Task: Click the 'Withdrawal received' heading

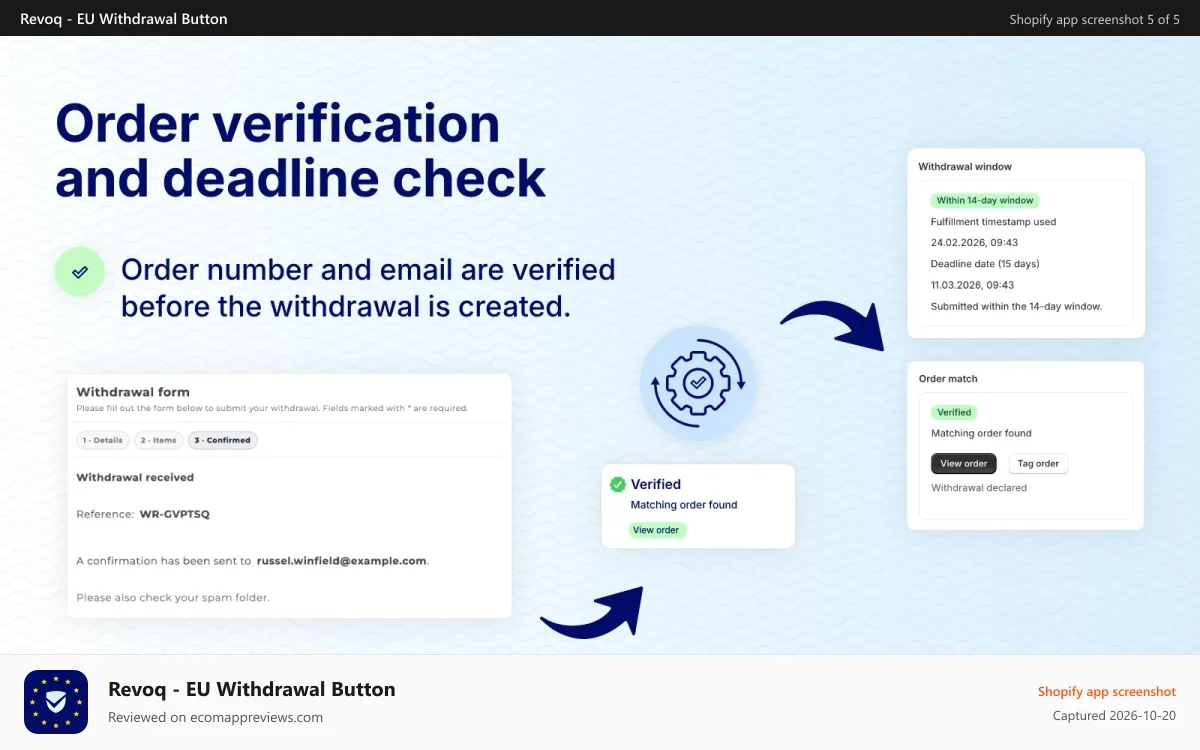Action: (135, 477)
